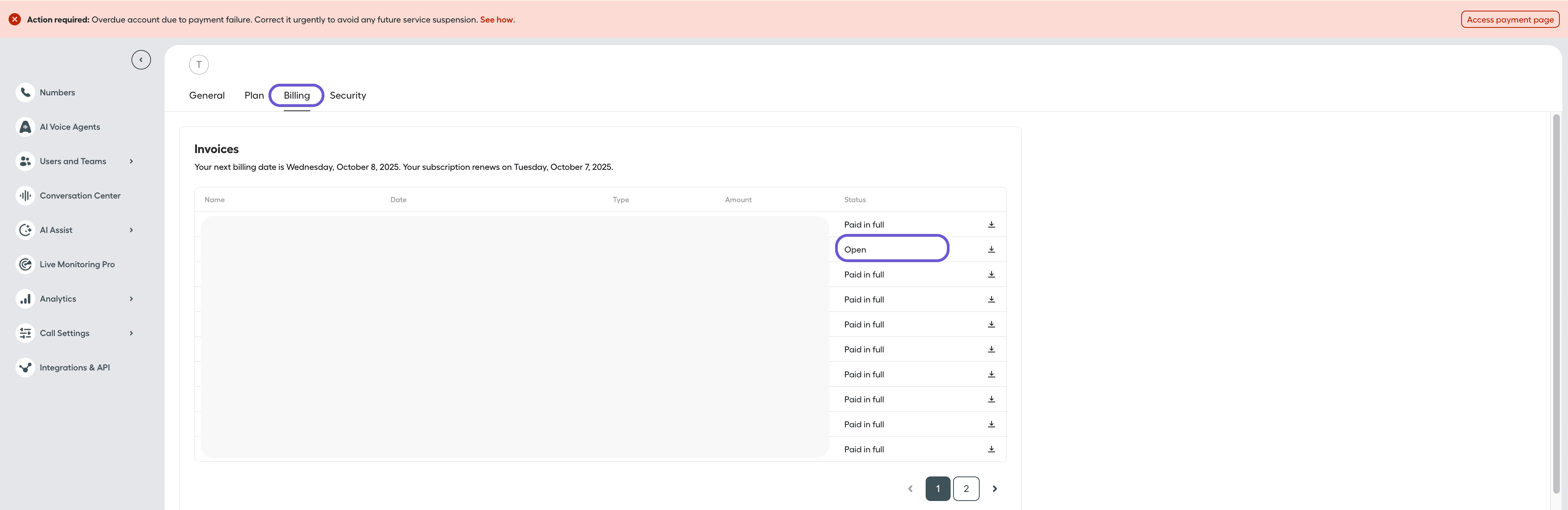Open the Plan tab

coord(254,95)
